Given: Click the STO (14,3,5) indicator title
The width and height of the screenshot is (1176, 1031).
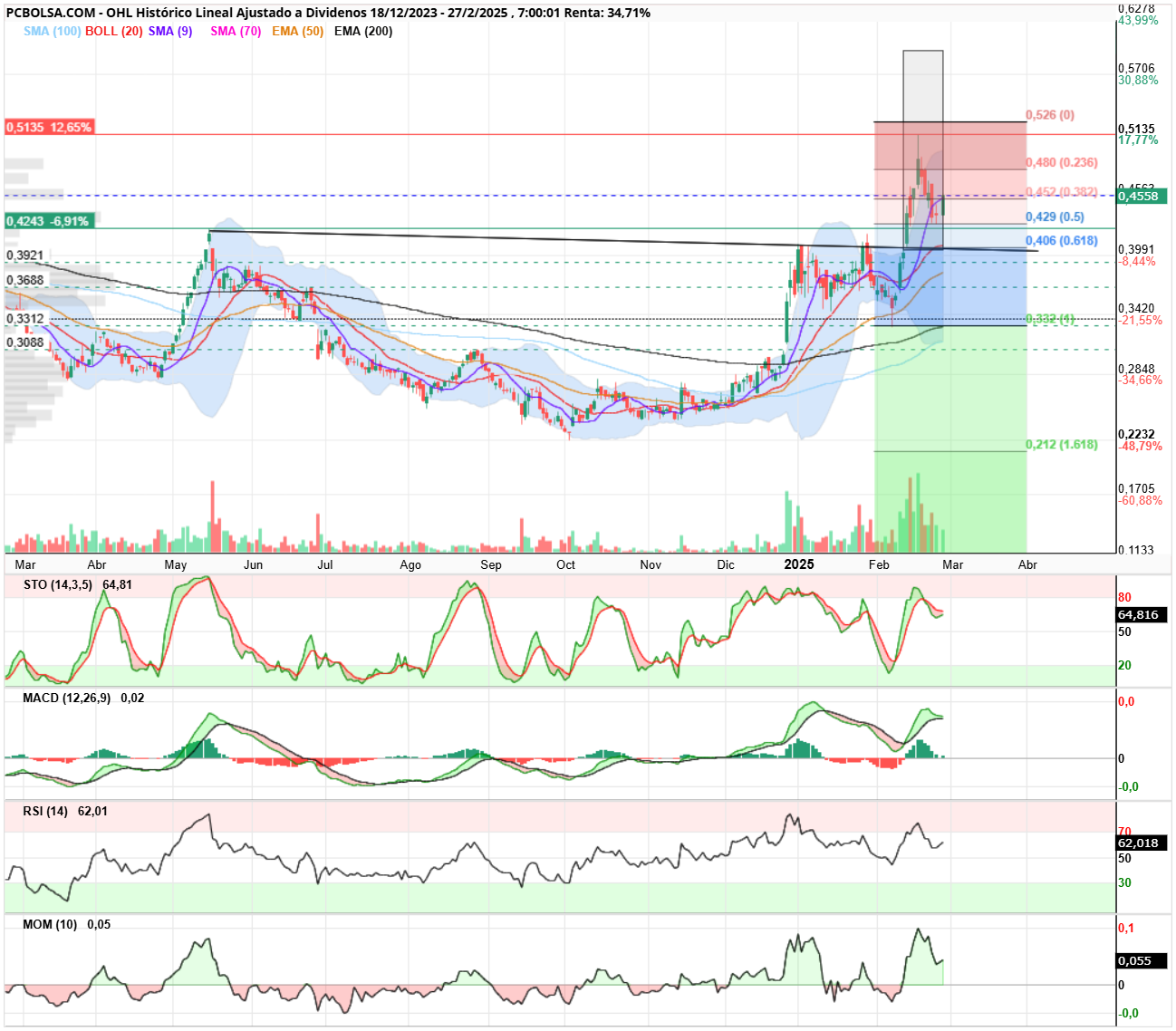Looking at the screenshot, I should [x=58, y=584].
